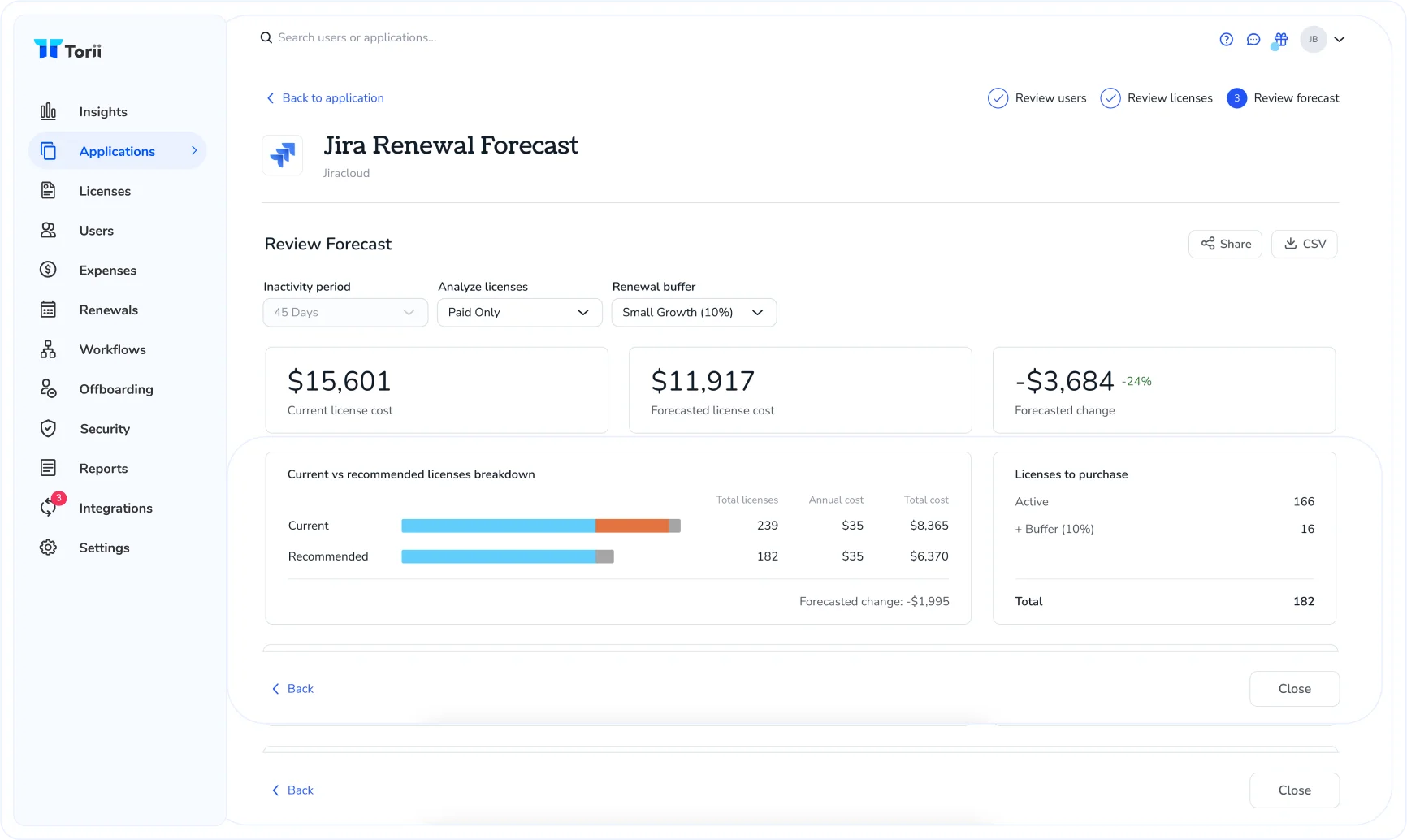
Task: Expand the account menu chevron
Action: [x=1340, y=39]
